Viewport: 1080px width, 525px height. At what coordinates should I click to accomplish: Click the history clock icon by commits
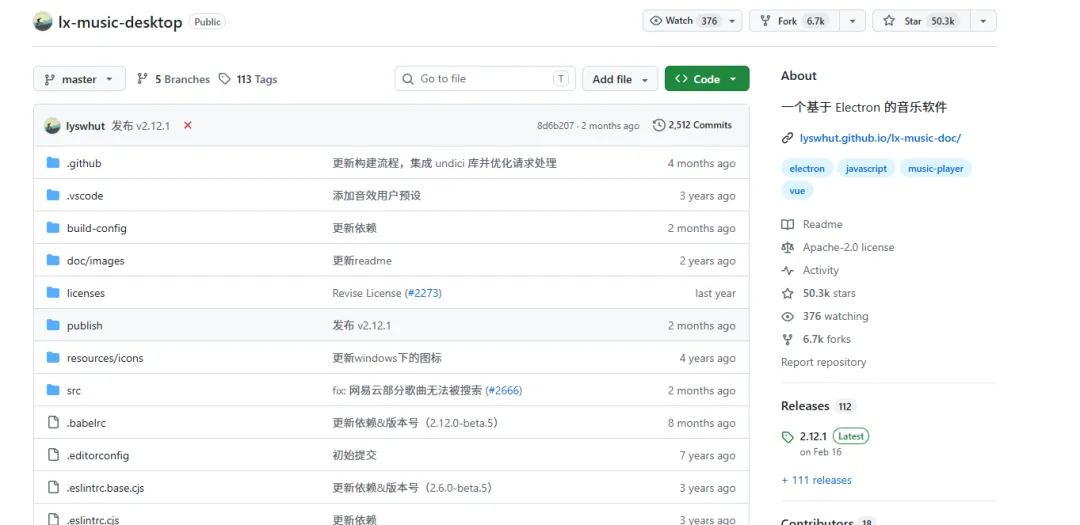659,125
